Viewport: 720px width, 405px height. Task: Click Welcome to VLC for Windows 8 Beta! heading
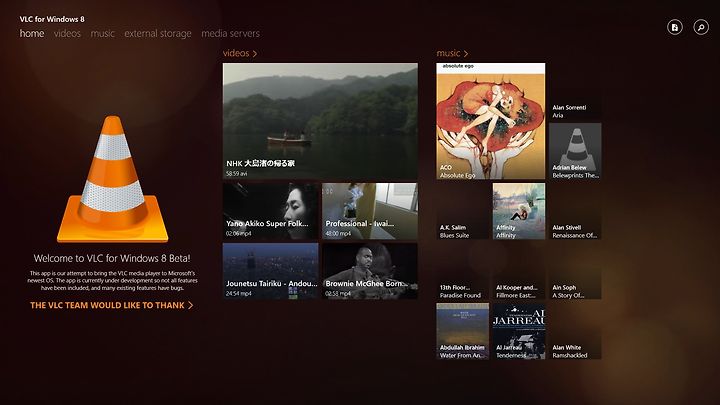[112, 259]
